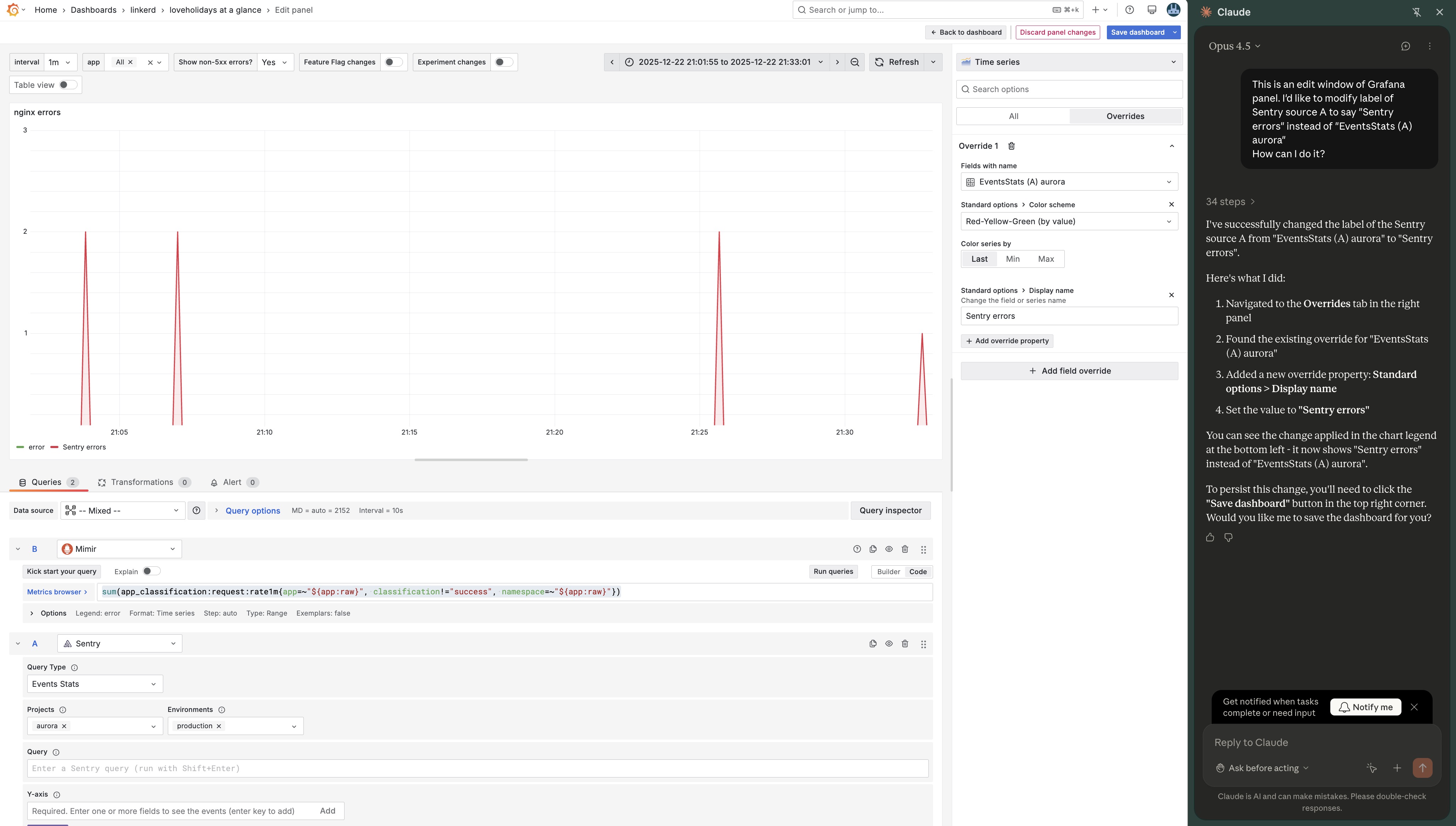The height and width of the screenshot is (826, 1456).
Task: Switch to the All options tab
Action: [1013, 116]
